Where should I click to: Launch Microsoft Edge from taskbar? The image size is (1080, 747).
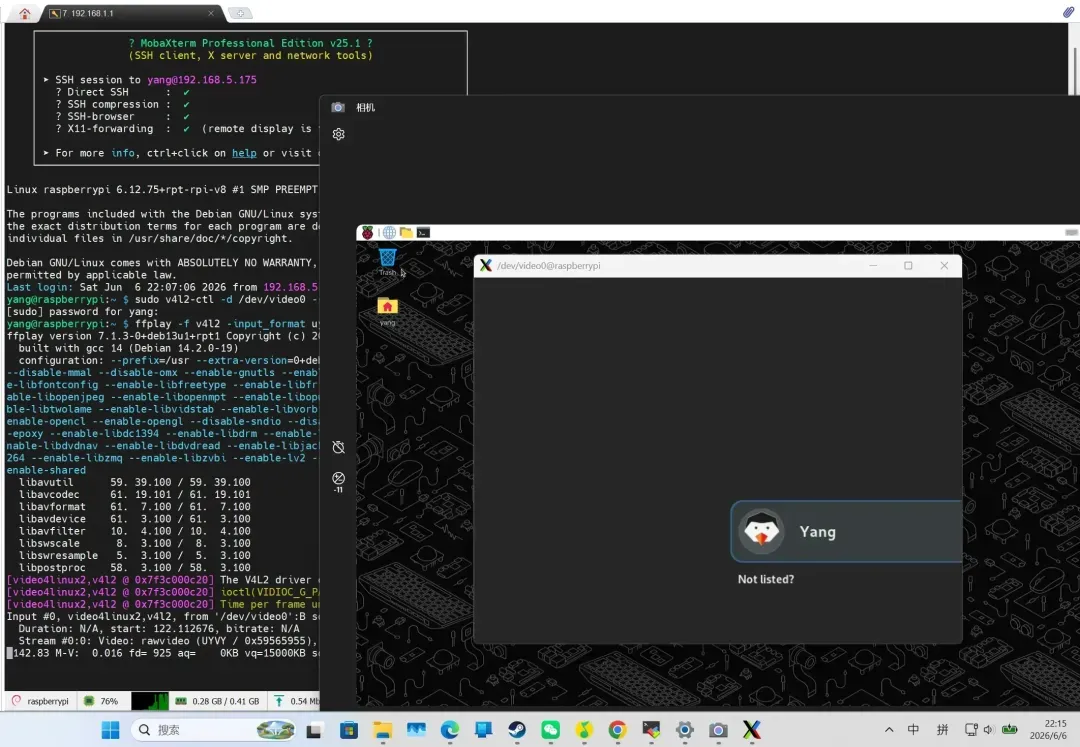click(x=450, y=730)
